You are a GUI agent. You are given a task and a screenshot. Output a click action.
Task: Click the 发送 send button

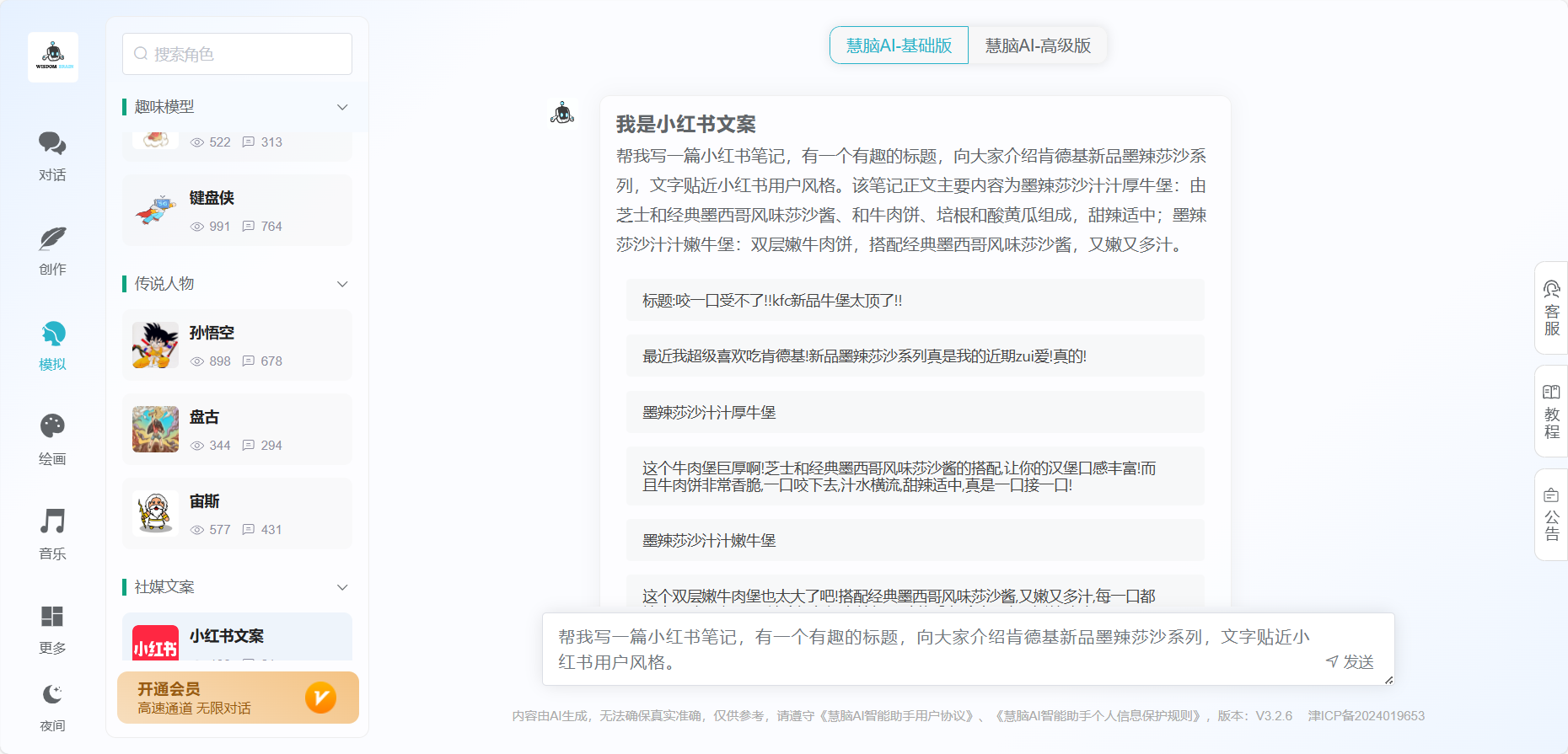click(x=1350, y=662)
